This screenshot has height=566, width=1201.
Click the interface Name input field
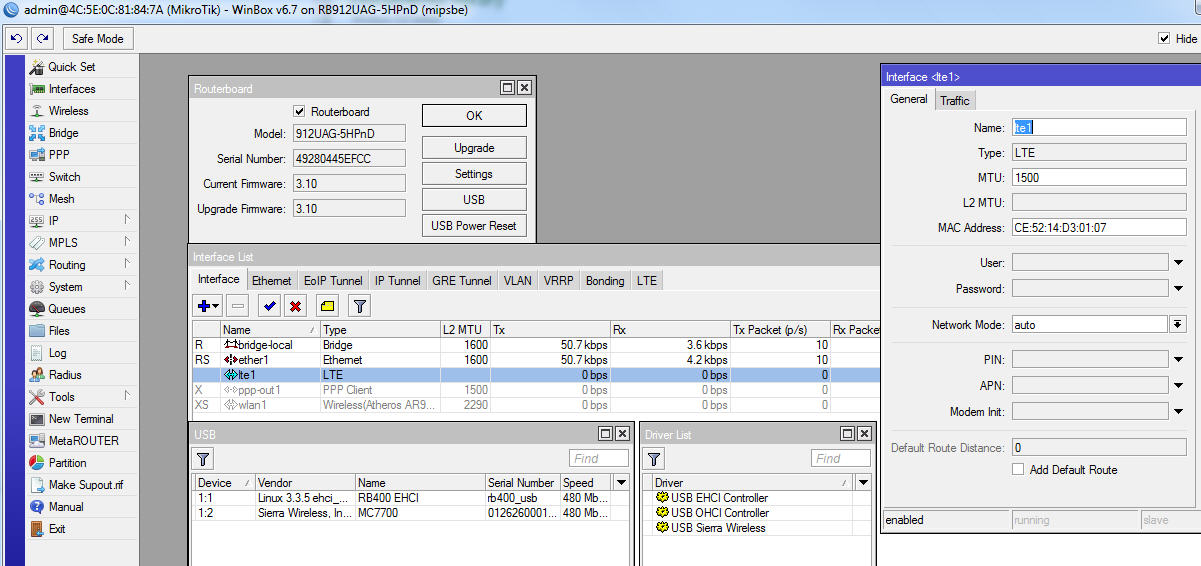1098,127
